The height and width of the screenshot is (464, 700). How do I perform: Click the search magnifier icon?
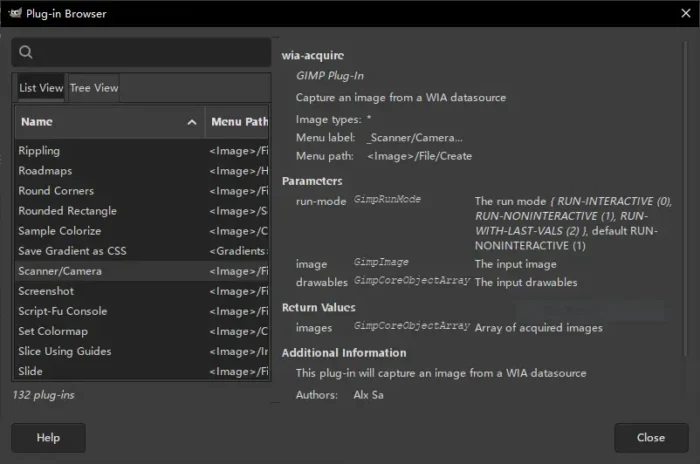tap(26, 53)
